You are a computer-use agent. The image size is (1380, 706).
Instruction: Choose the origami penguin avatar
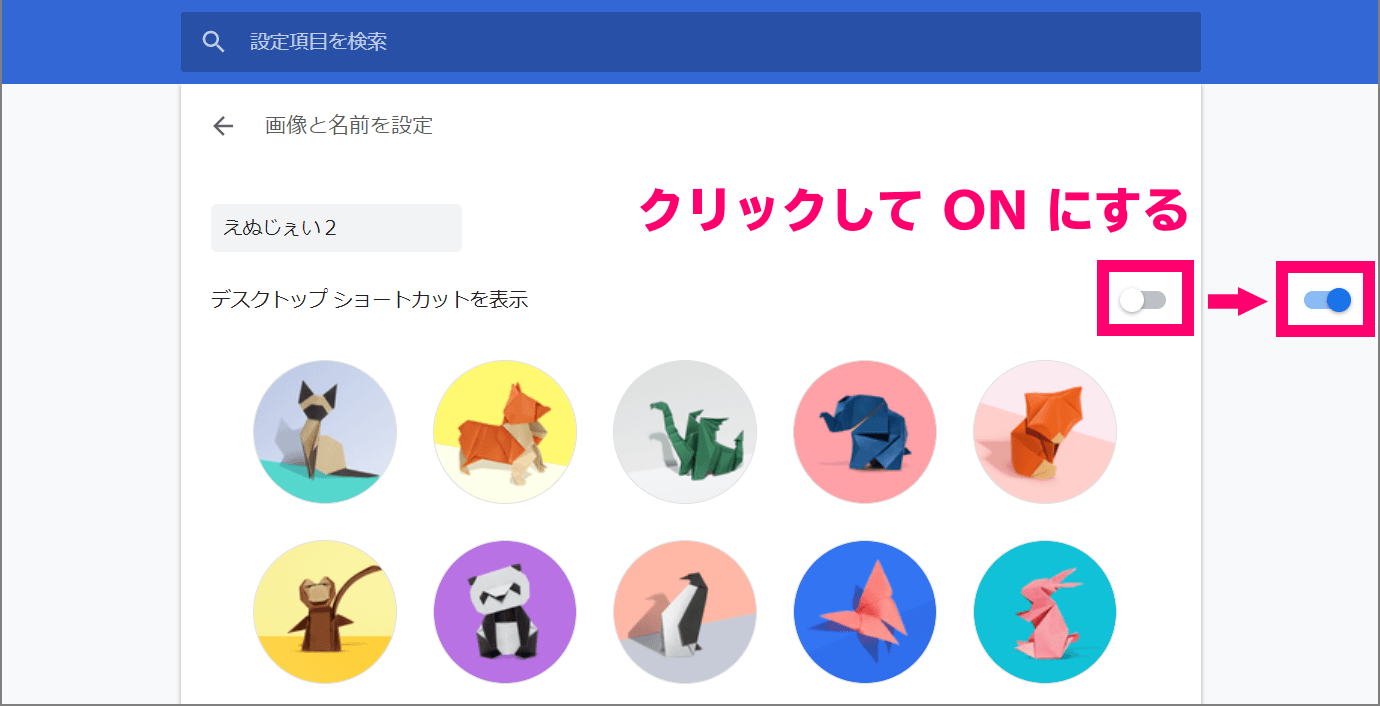click(x=685, y=612)
